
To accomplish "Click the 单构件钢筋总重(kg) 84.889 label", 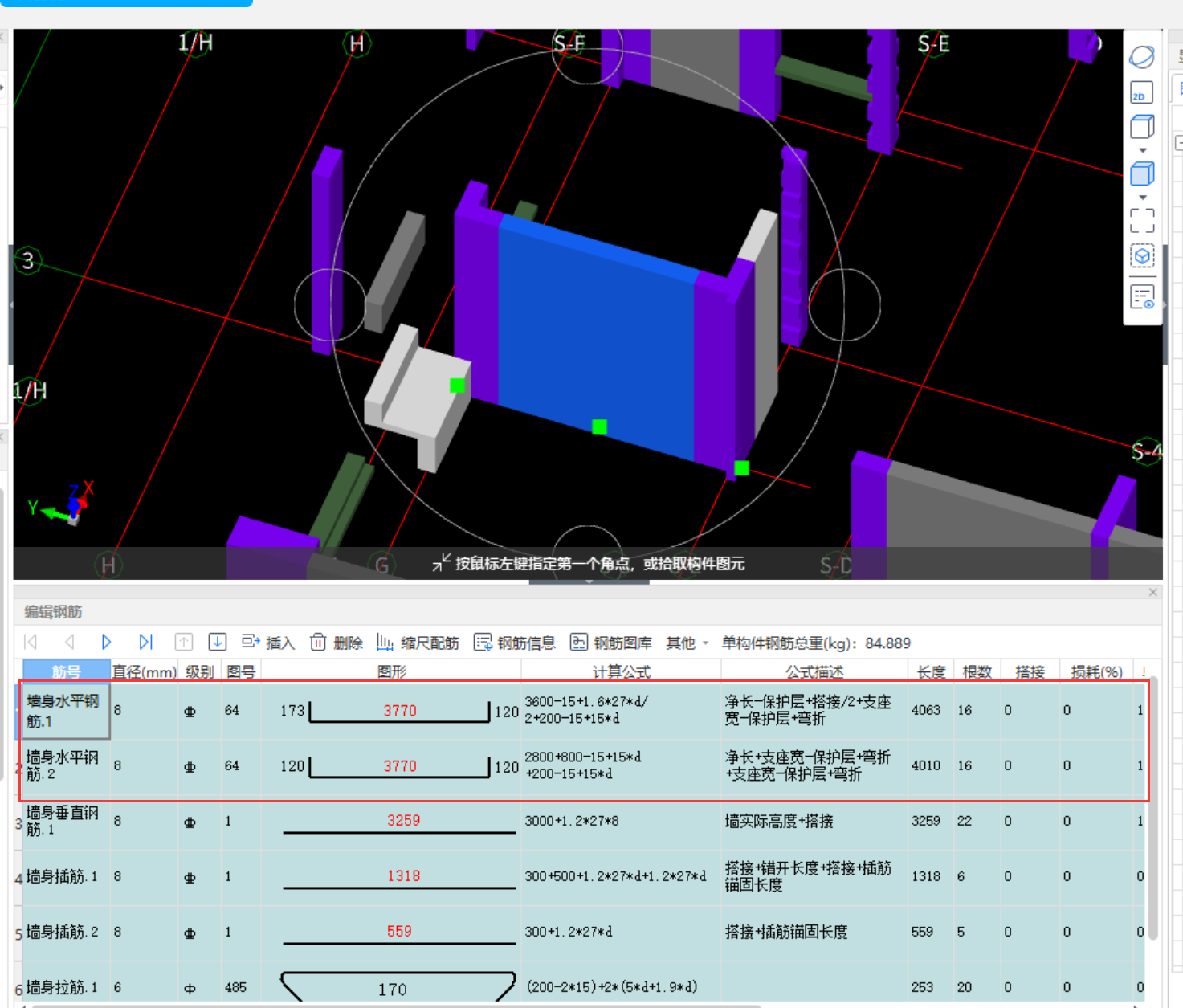I will tap(816, 643).
